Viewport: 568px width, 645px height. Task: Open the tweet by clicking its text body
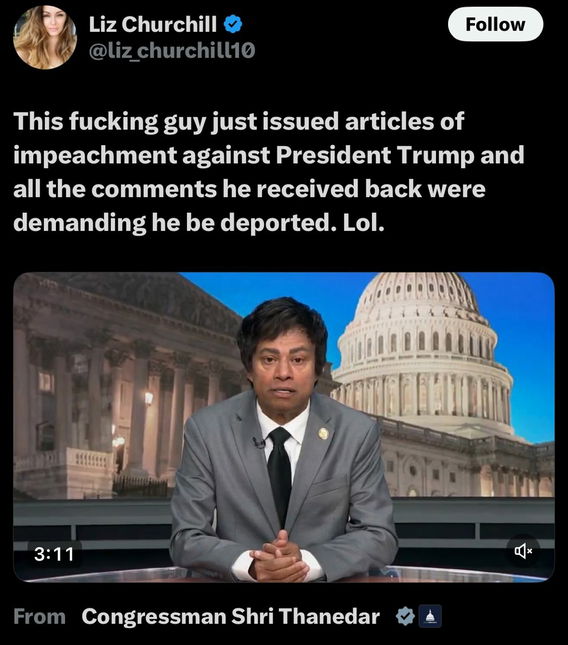point(269,172)
